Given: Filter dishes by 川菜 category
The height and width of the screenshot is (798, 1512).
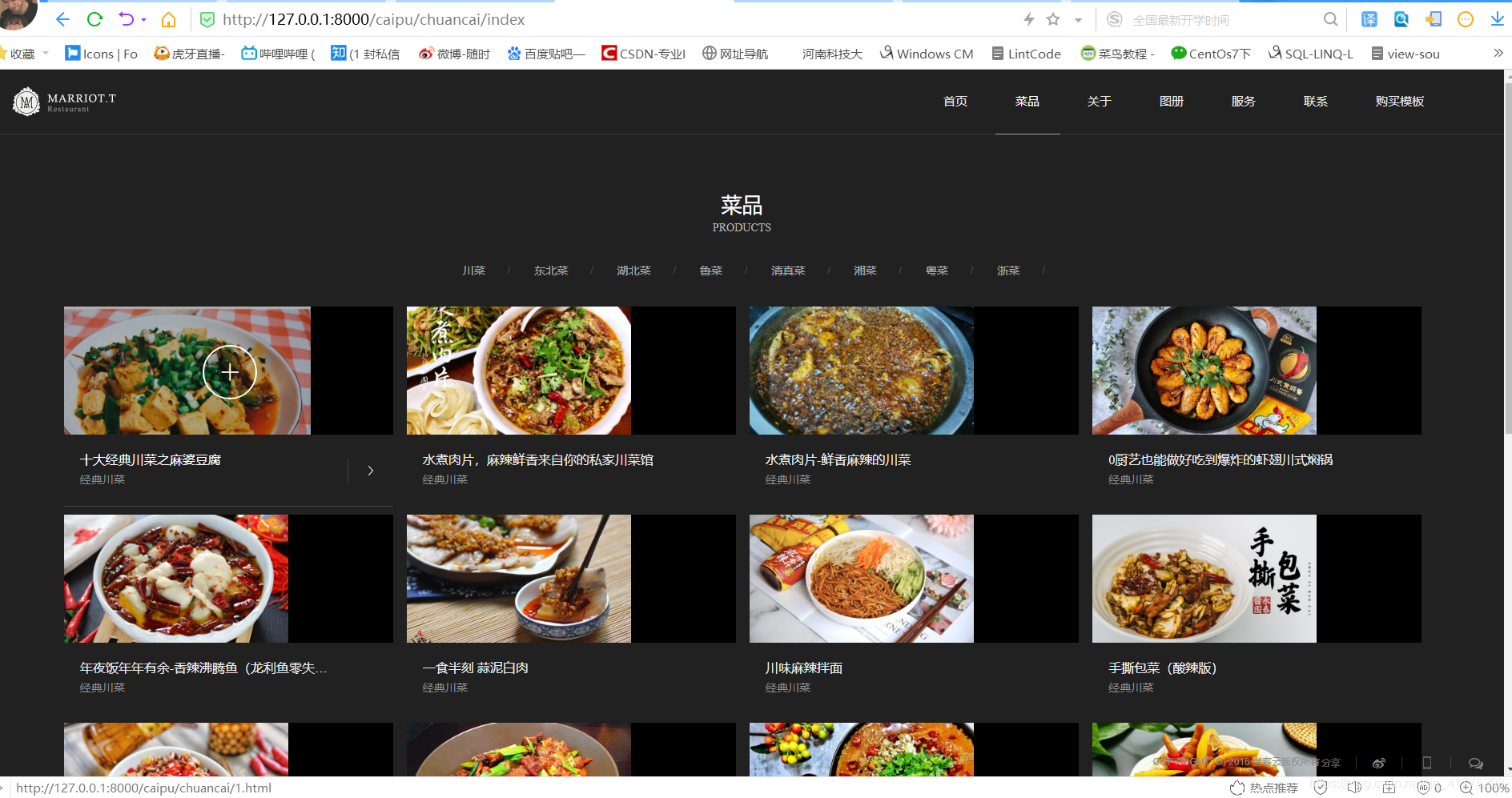Looking at the screenshot, I should coord(474,271).
